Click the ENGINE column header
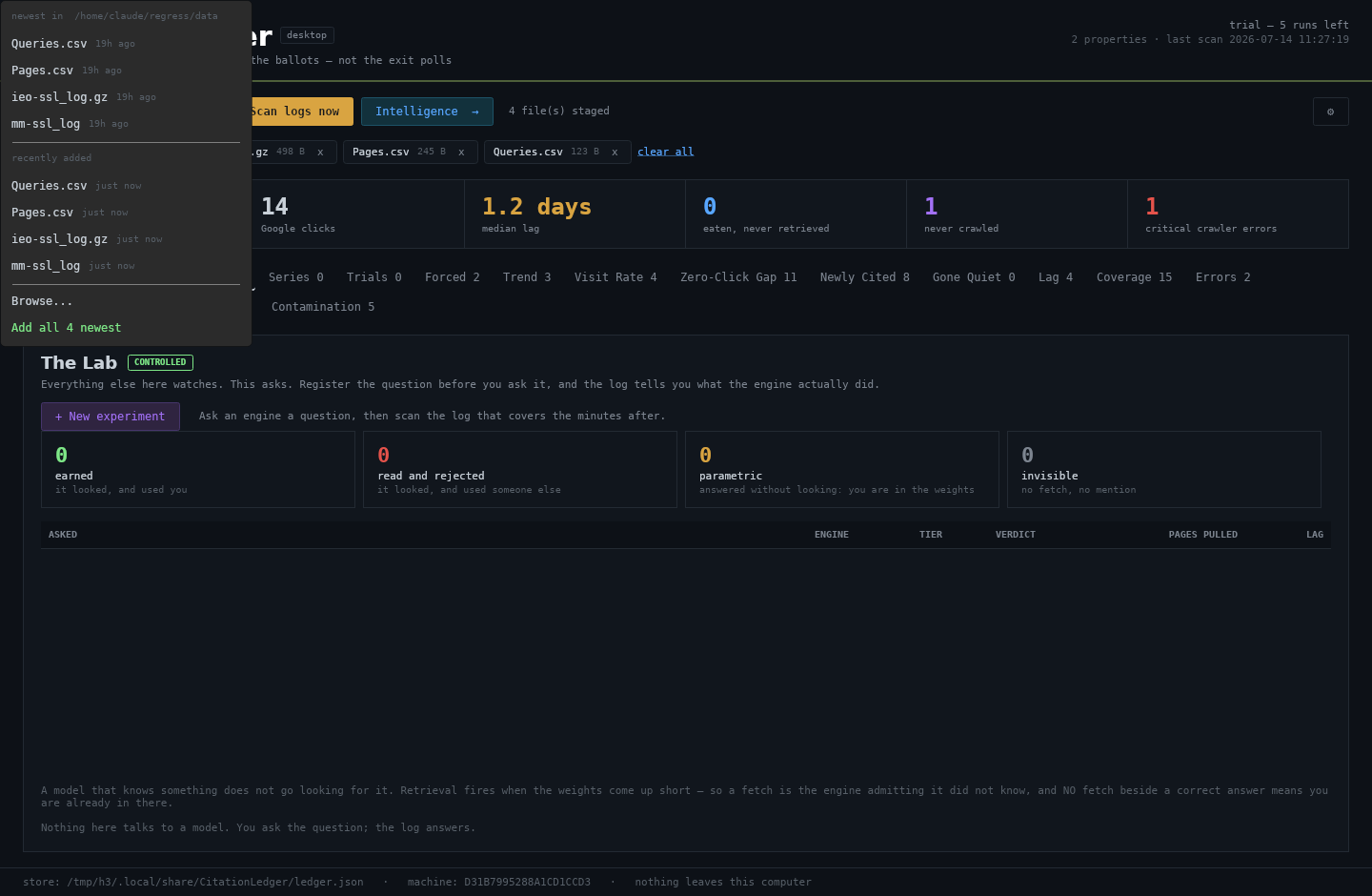1372x896 pixels. pos(831,535)
